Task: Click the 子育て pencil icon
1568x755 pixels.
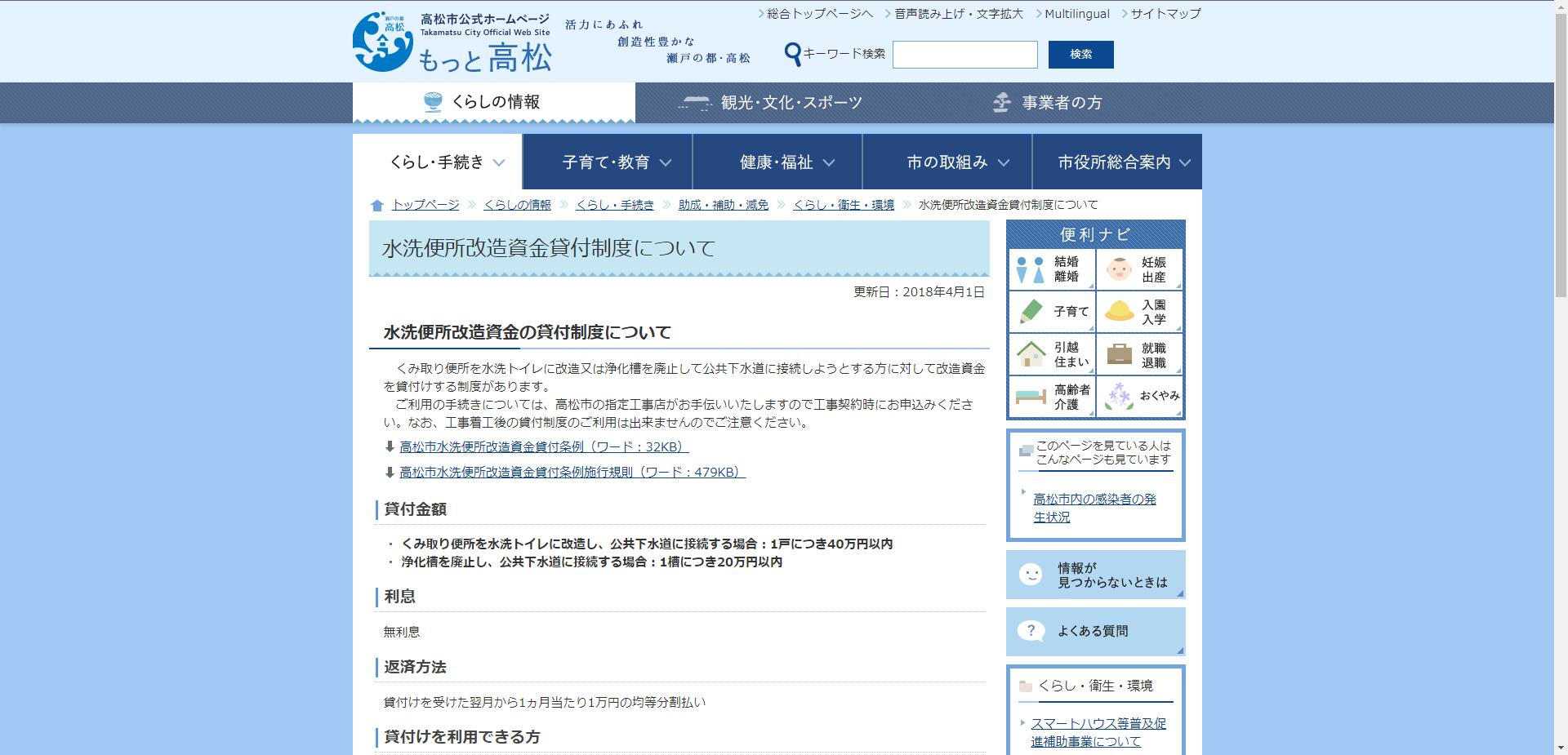Action: coord(1051,311)
